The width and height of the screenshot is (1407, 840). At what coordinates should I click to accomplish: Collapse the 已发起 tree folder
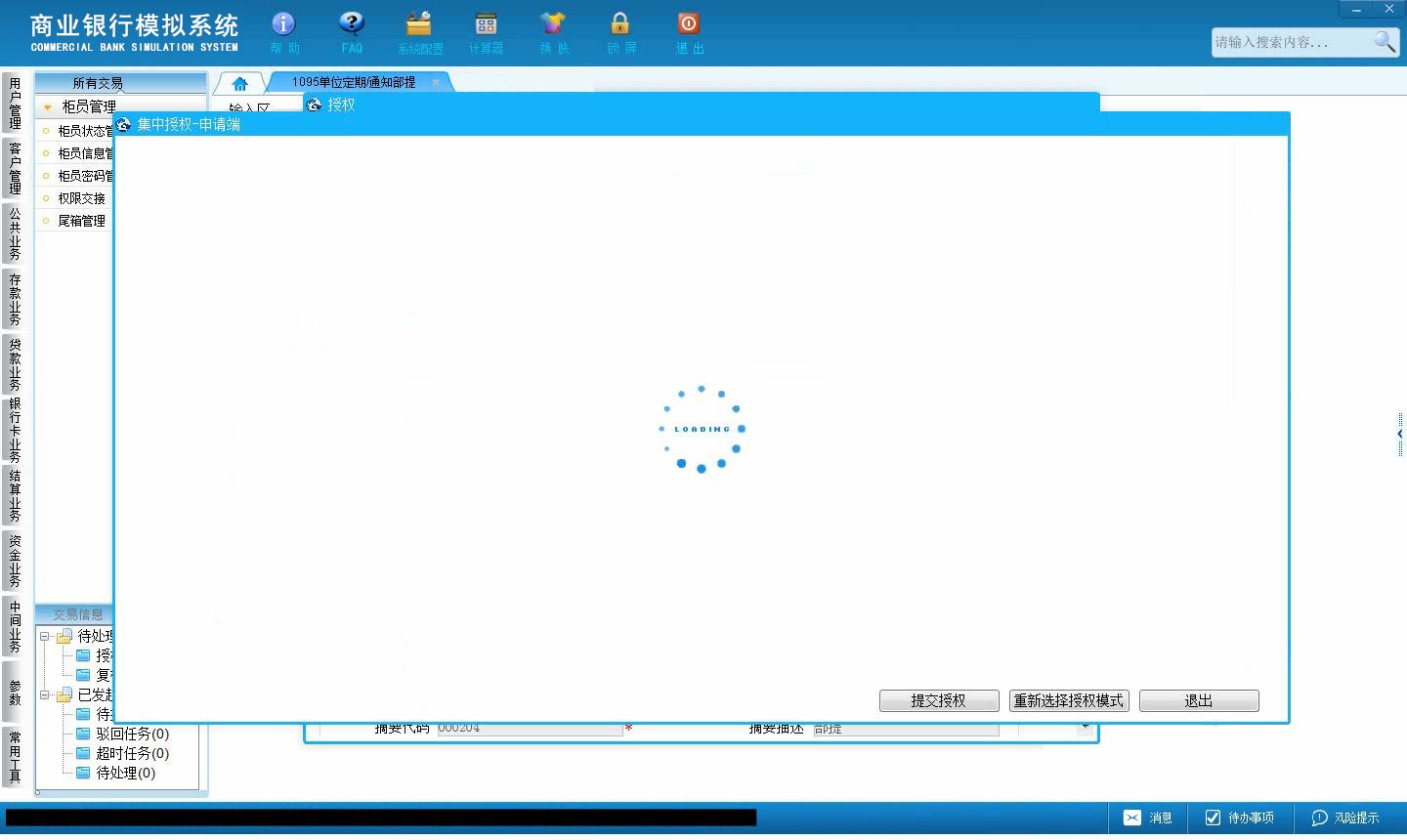pos(45,694)
